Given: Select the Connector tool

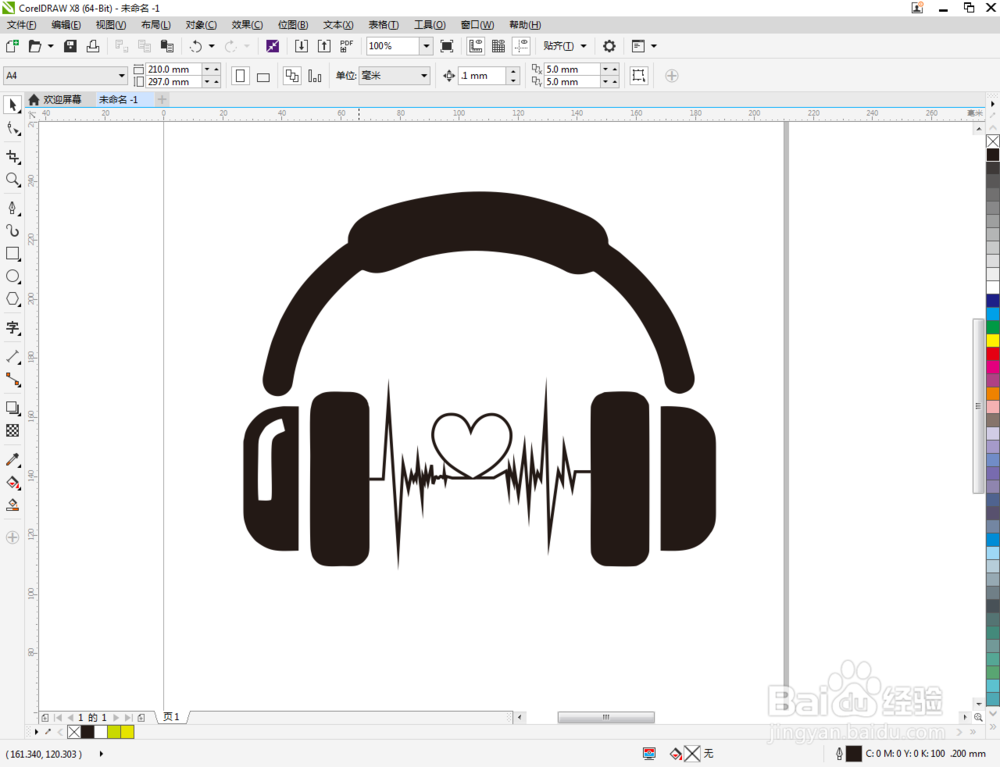Looking at the screenshot, I should [12, 379].
